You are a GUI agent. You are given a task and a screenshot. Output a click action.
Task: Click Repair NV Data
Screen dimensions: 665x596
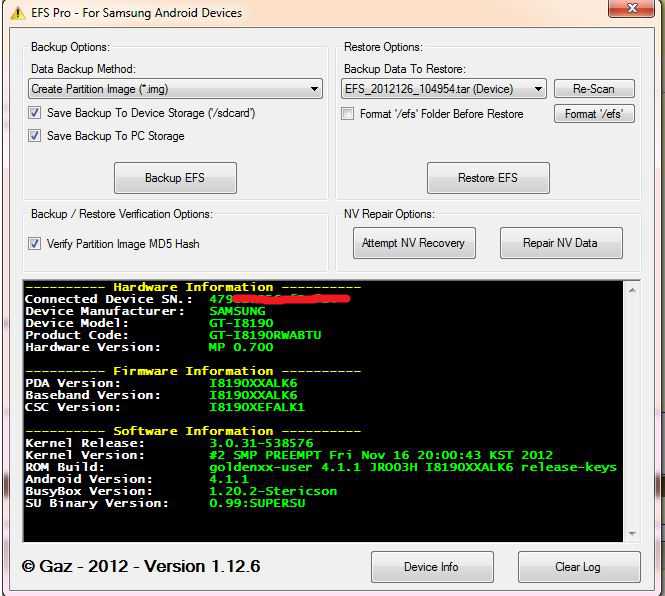pyautogui.click(x=560, y=243)
